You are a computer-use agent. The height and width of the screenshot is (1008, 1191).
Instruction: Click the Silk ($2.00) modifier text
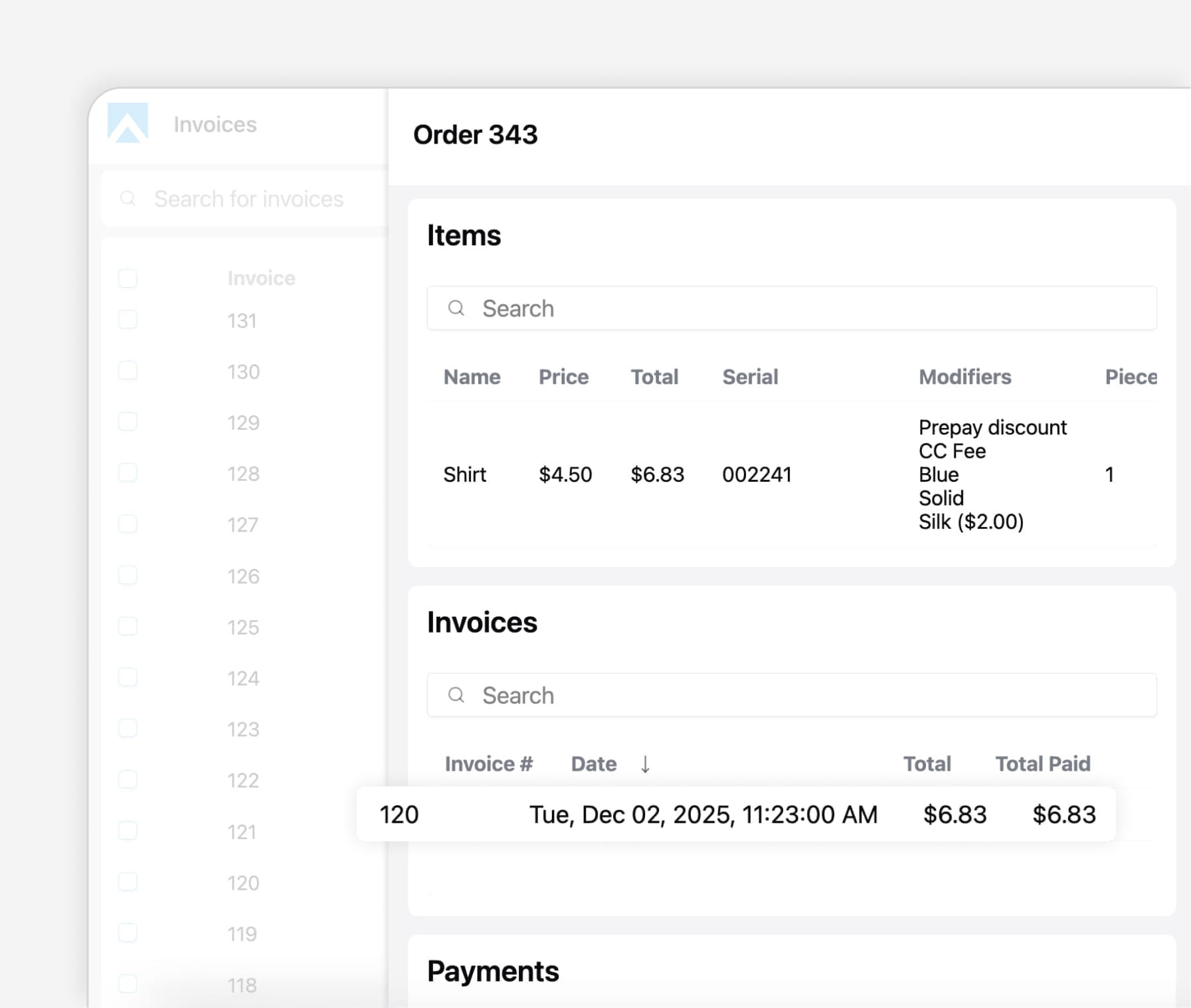click(x=972, y=522)
